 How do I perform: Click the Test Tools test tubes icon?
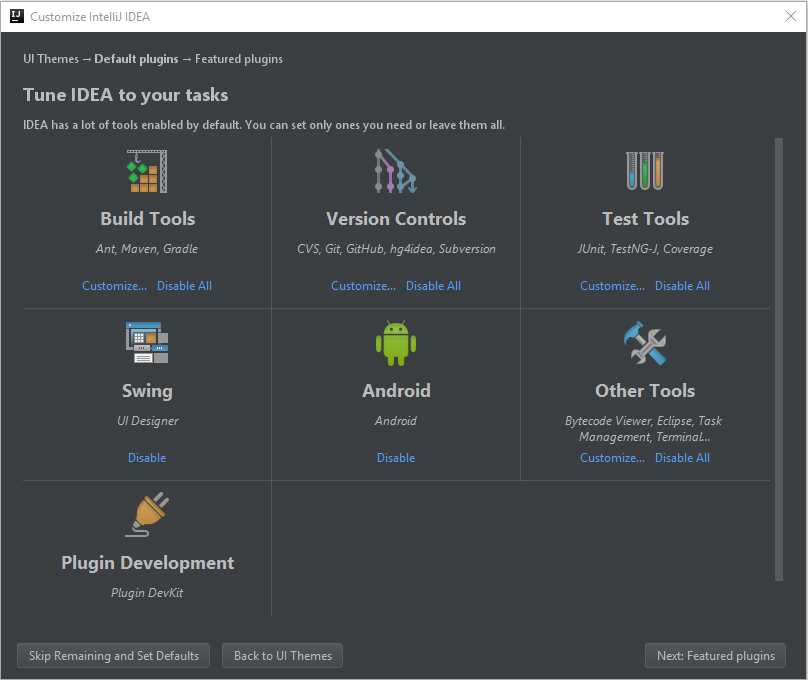coord(644,170)
